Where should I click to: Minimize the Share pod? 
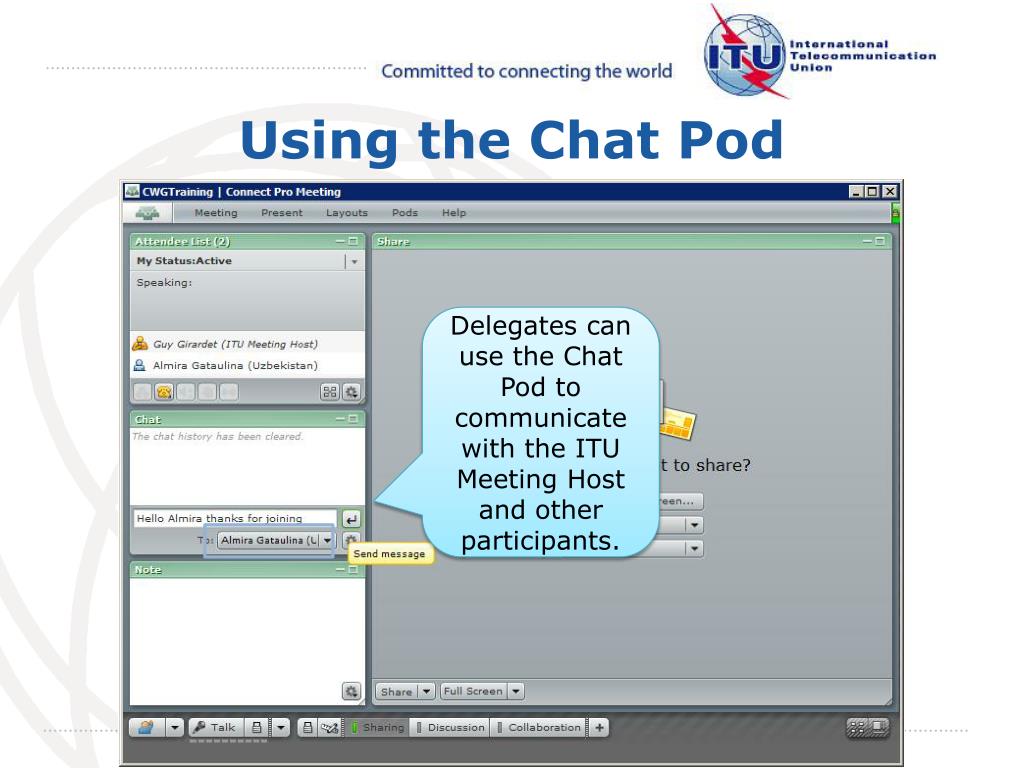[867, 241]
